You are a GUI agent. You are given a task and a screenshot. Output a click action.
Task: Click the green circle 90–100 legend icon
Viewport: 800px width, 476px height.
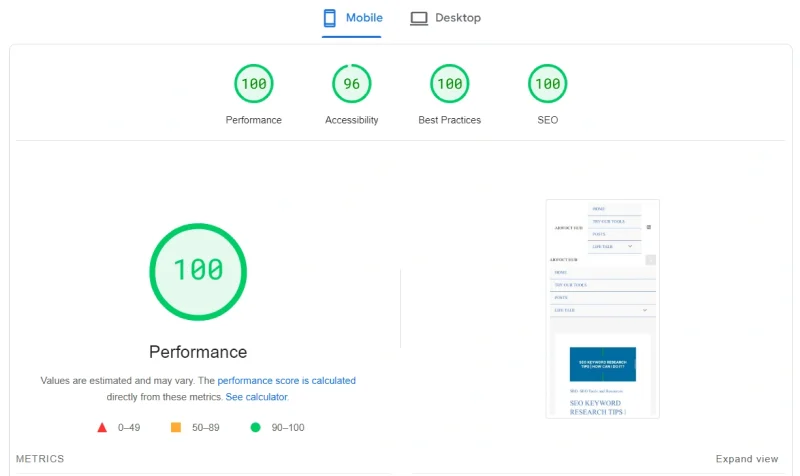256,427
